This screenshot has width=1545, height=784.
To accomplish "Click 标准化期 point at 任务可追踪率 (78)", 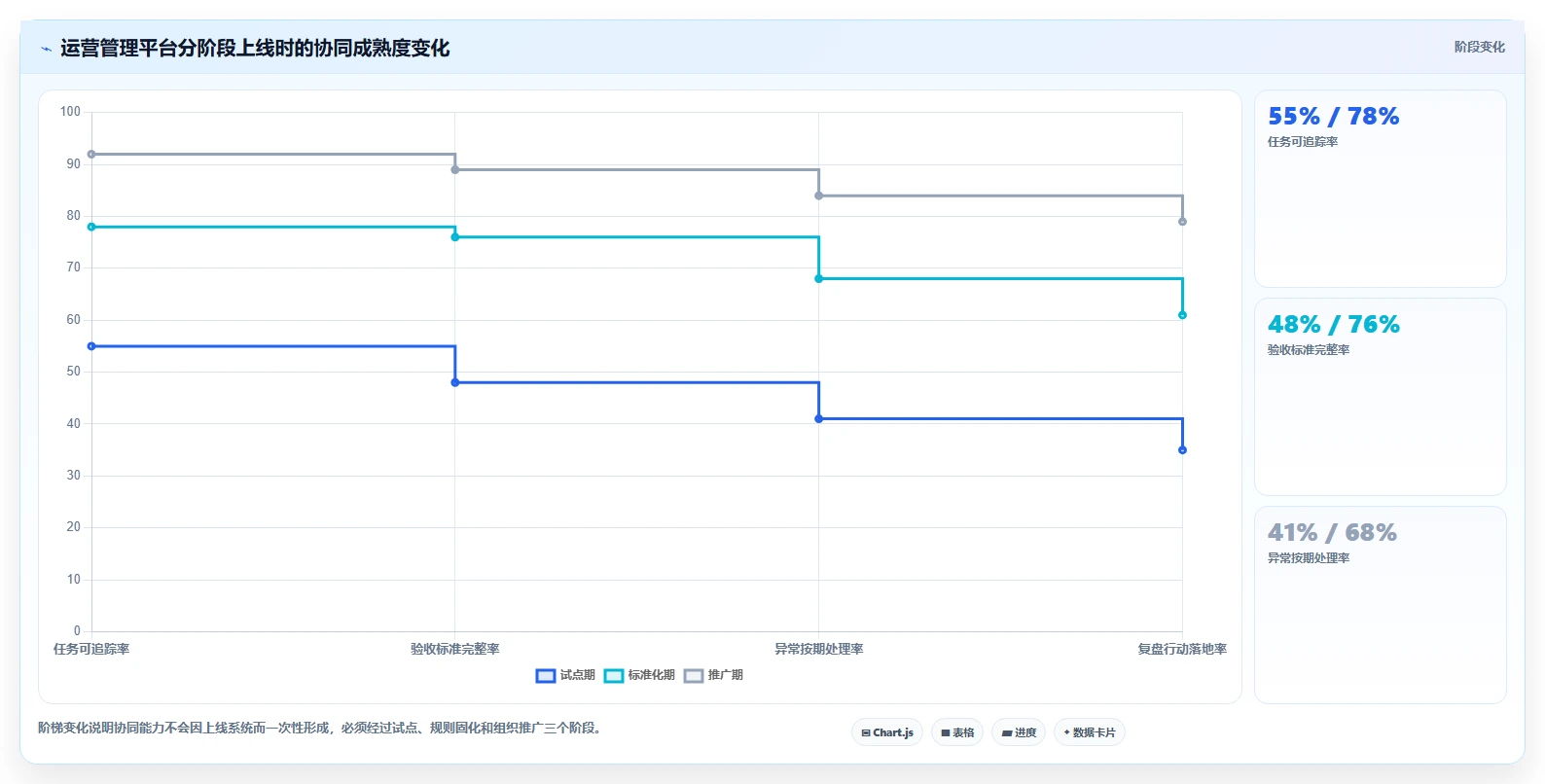I will (91, 227).
